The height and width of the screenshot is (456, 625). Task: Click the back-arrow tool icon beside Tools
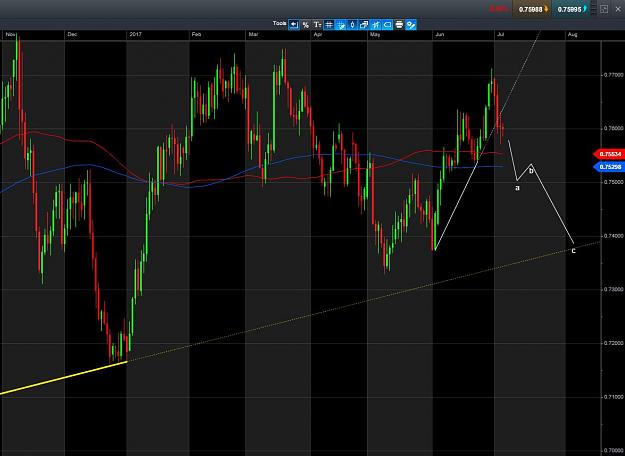[x=294, y=25]
